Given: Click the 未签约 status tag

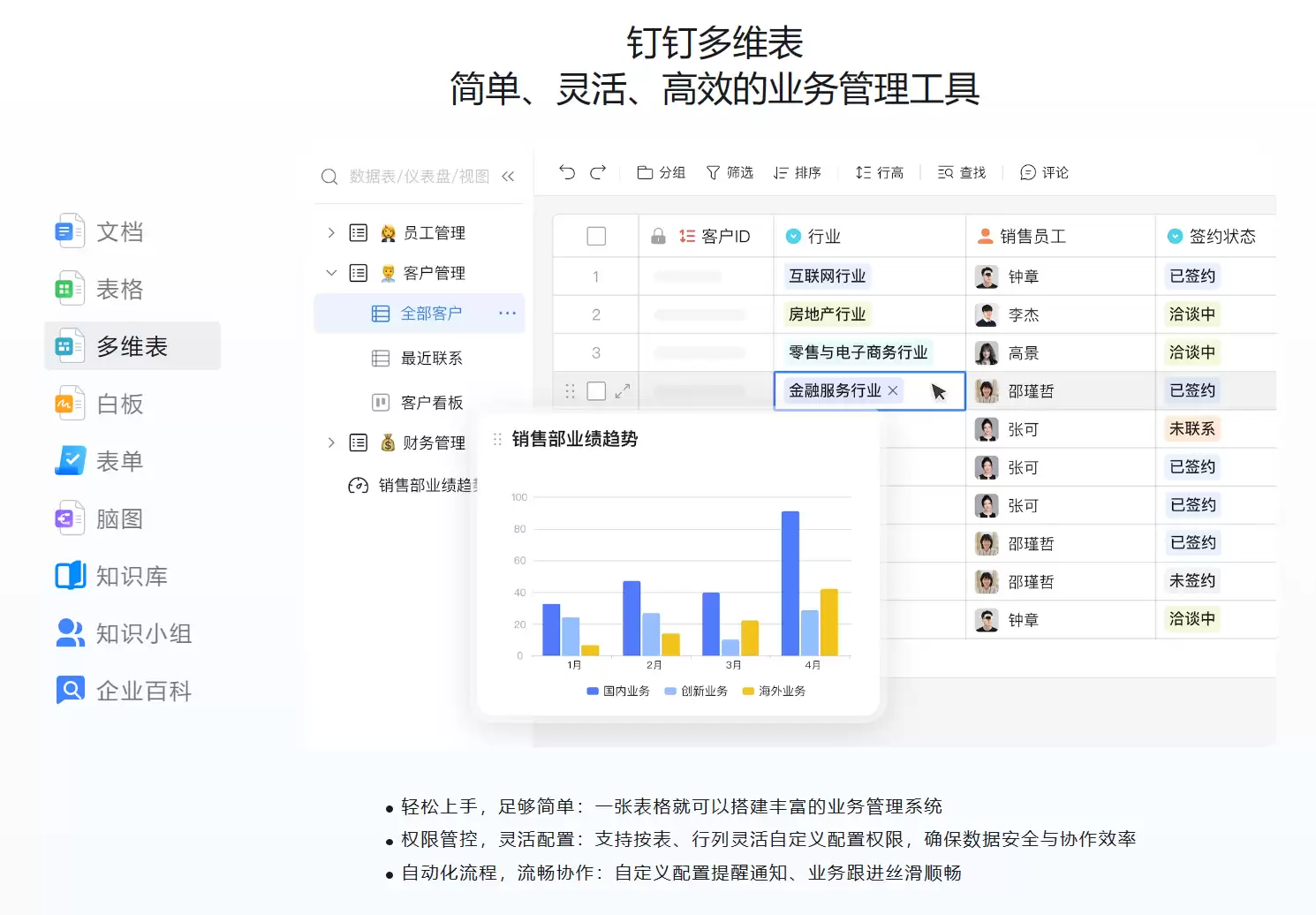Looking at the screenshot, I should tap(1192, 580).
